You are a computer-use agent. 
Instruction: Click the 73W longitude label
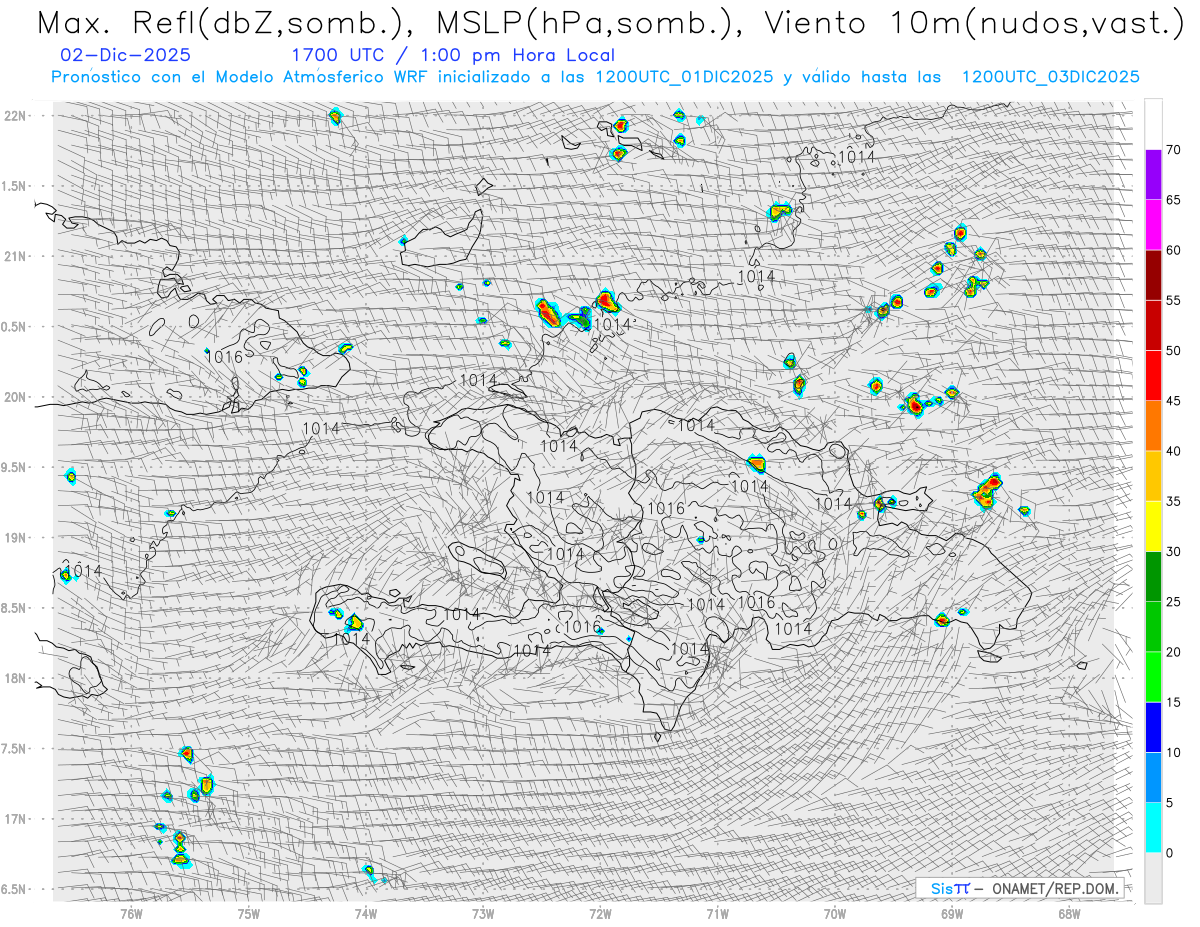(483, 913)
